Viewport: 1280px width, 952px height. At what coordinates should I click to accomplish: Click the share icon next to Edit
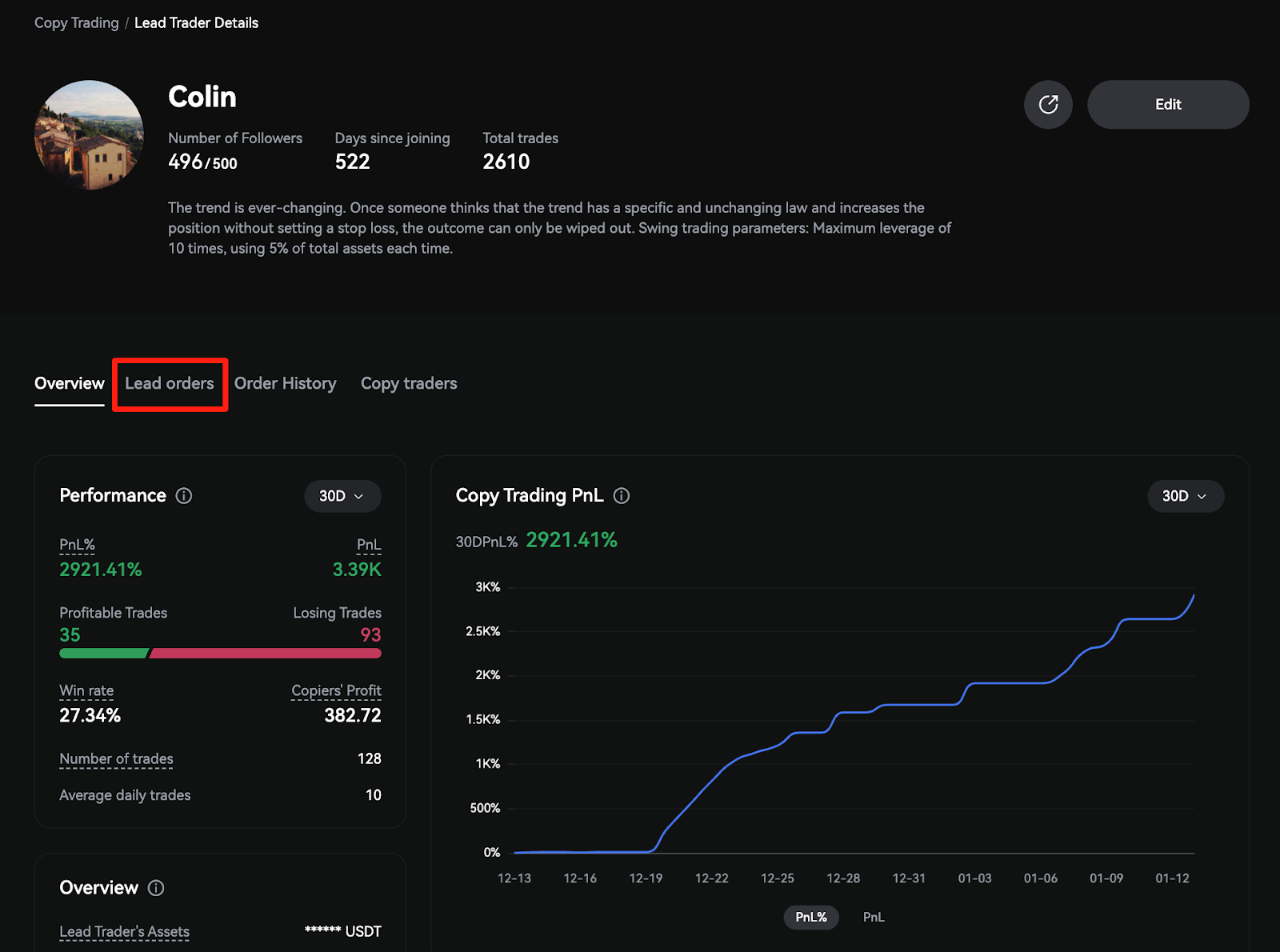(1048, 105)
